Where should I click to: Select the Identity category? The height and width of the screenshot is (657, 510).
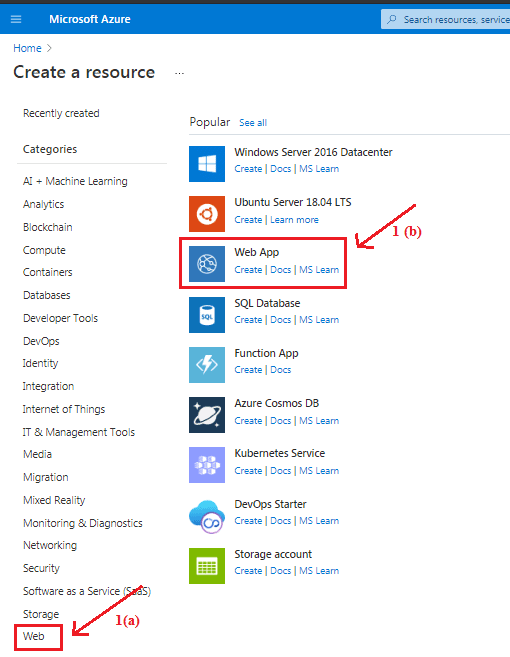coord(40,363)
